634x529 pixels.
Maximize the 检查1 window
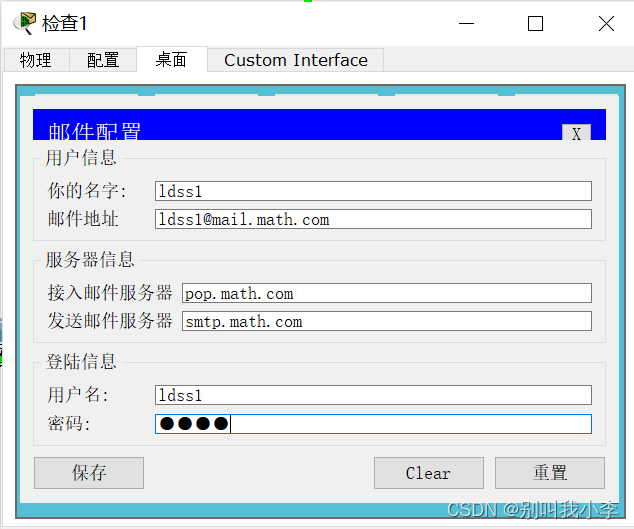535,23
